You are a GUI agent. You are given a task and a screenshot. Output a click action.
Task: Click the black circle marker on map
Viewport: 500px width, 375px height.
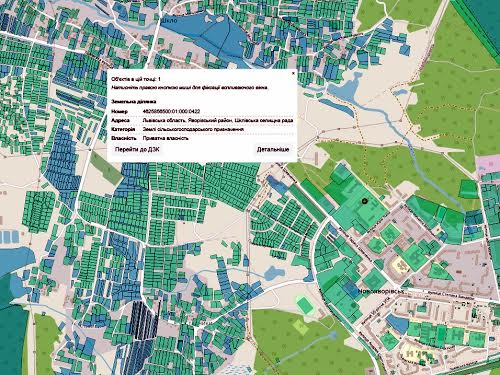[x=364, y=201]
